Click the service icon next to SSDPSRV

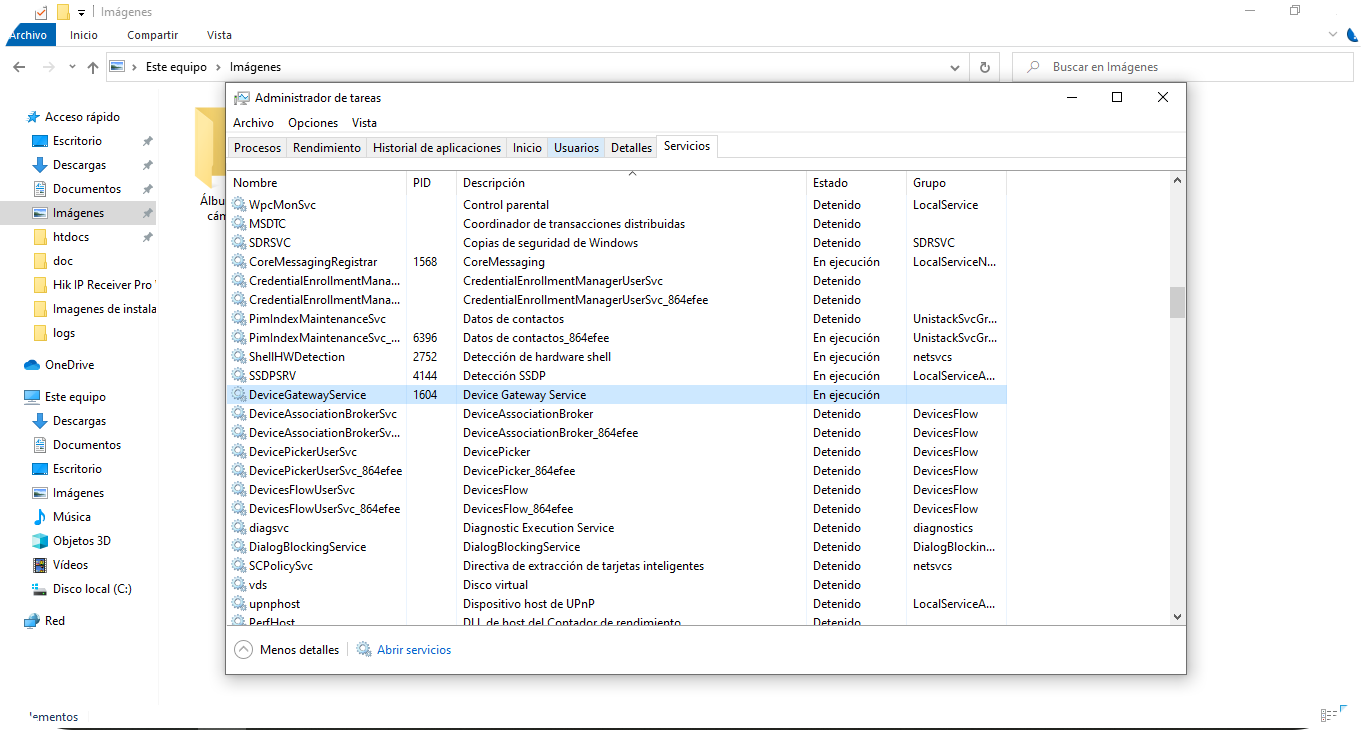click(x=239, y=376)
